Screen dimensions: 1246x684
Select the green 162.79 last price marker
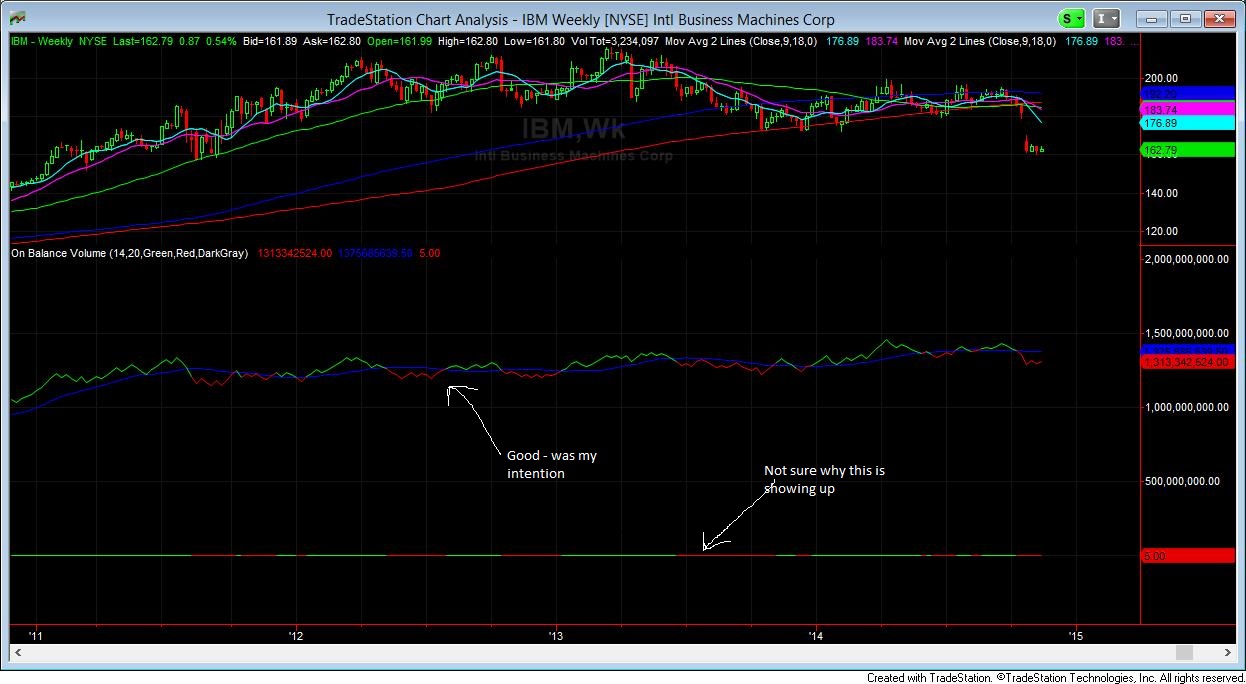(1188, 150)
